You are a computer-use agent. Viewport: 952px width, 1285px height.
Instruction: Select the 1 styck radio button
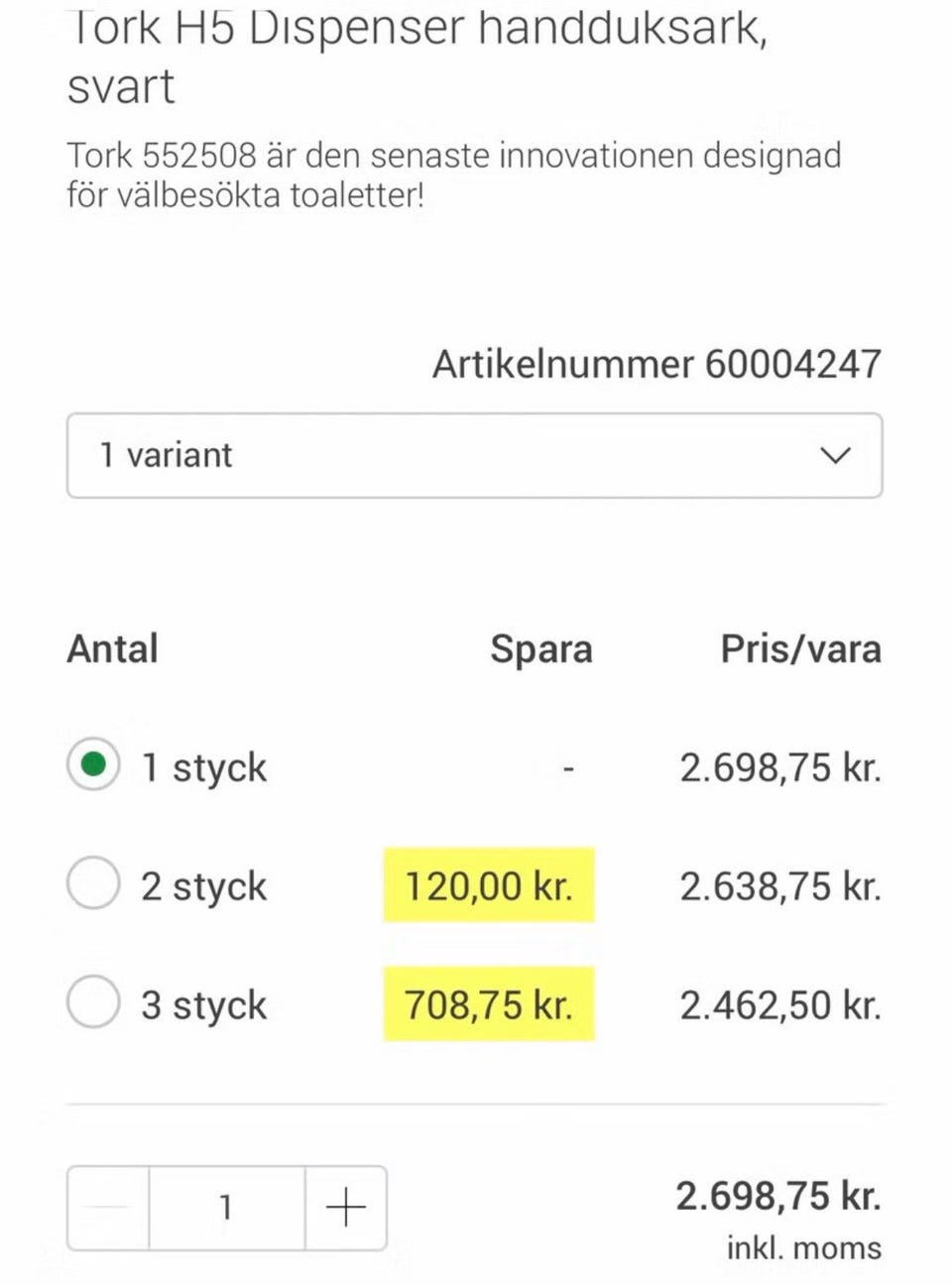[93, 765]
